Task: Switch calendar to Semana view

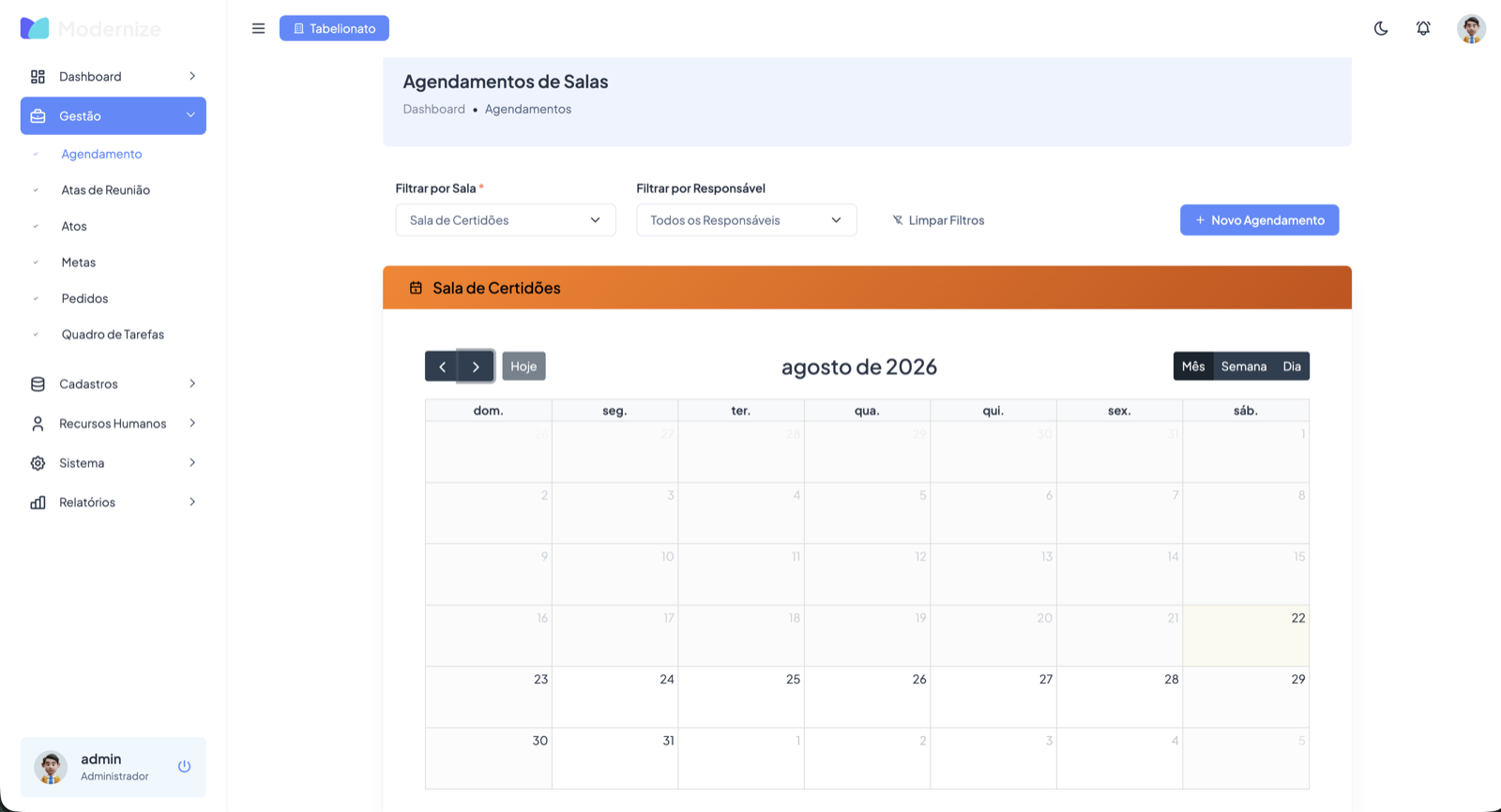Action: 1244,367
